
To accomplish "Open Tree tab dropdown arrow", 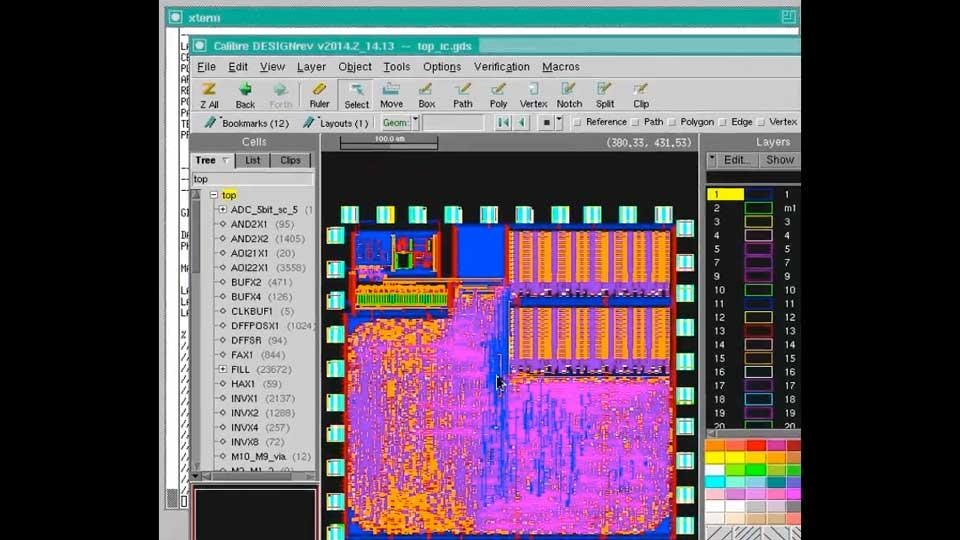I will pos(226,160).
